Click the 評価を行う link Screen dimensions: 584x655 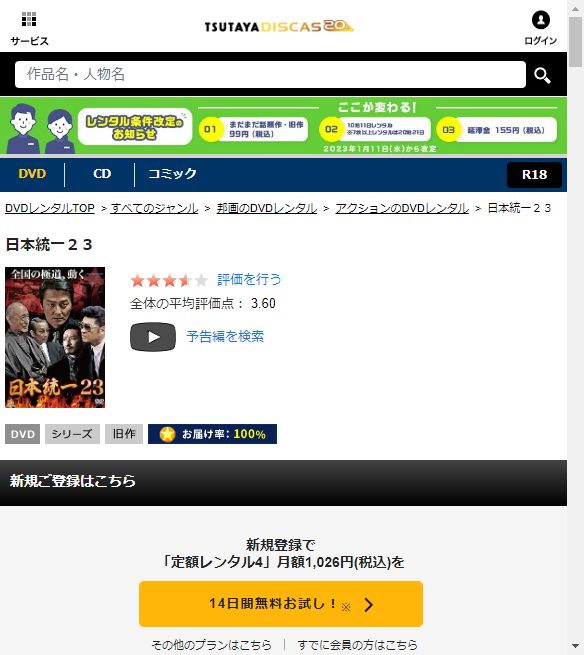coord(249,279)
